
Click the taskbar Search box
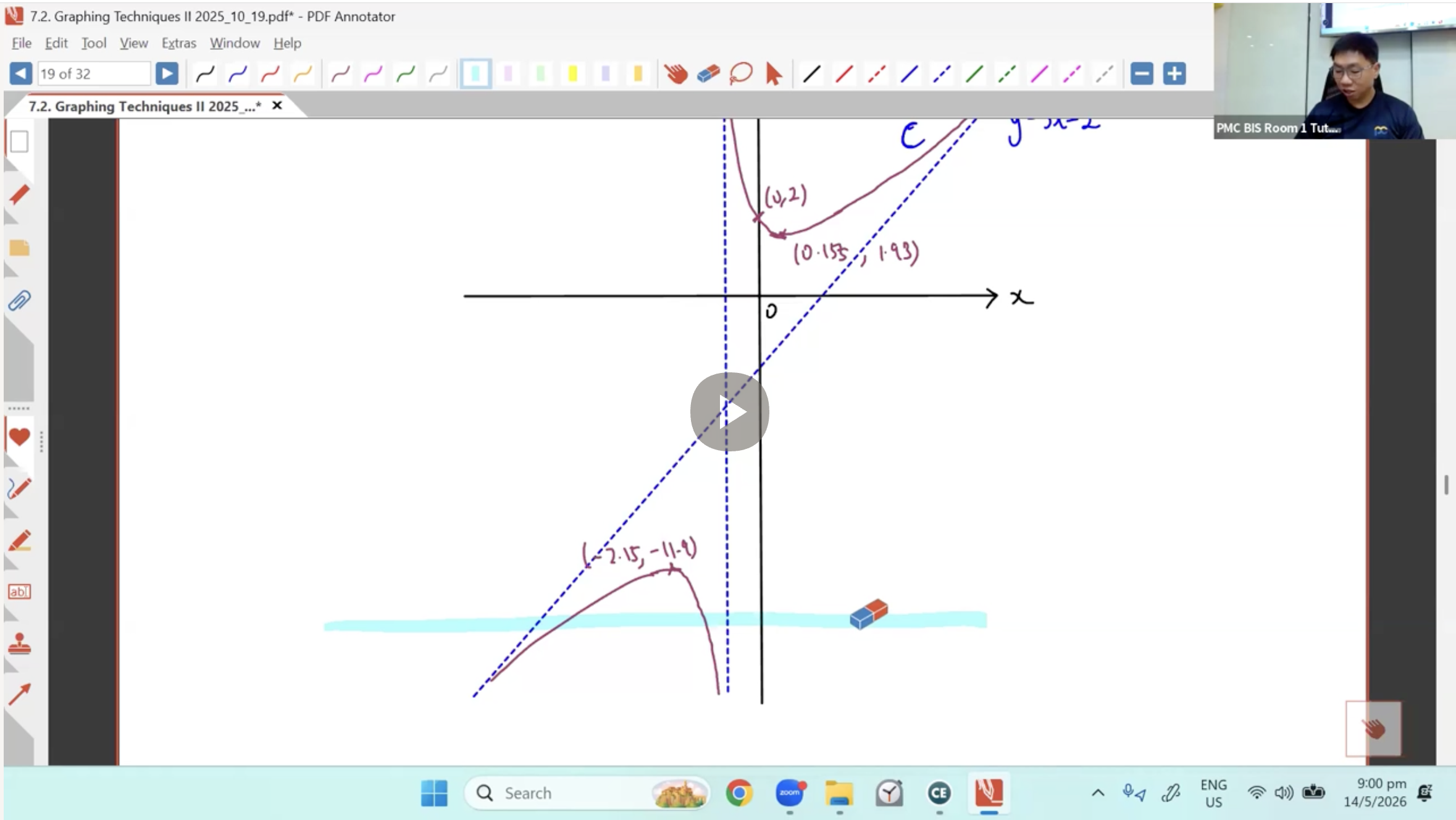tap(587, 793)
